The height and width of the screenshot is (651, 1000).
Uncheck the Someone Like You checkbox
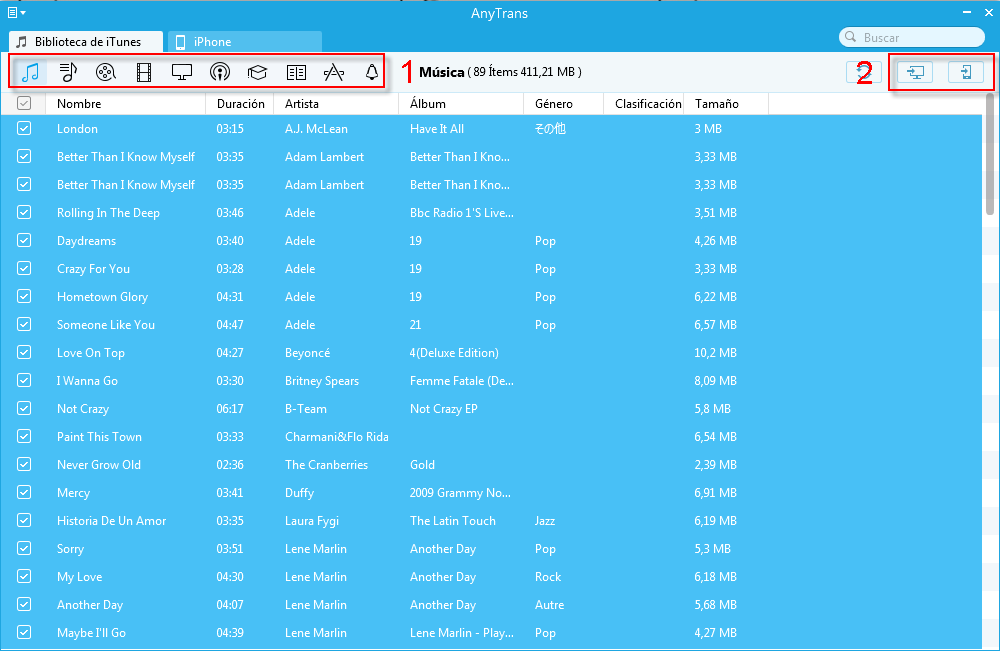(x=24, y=325)
